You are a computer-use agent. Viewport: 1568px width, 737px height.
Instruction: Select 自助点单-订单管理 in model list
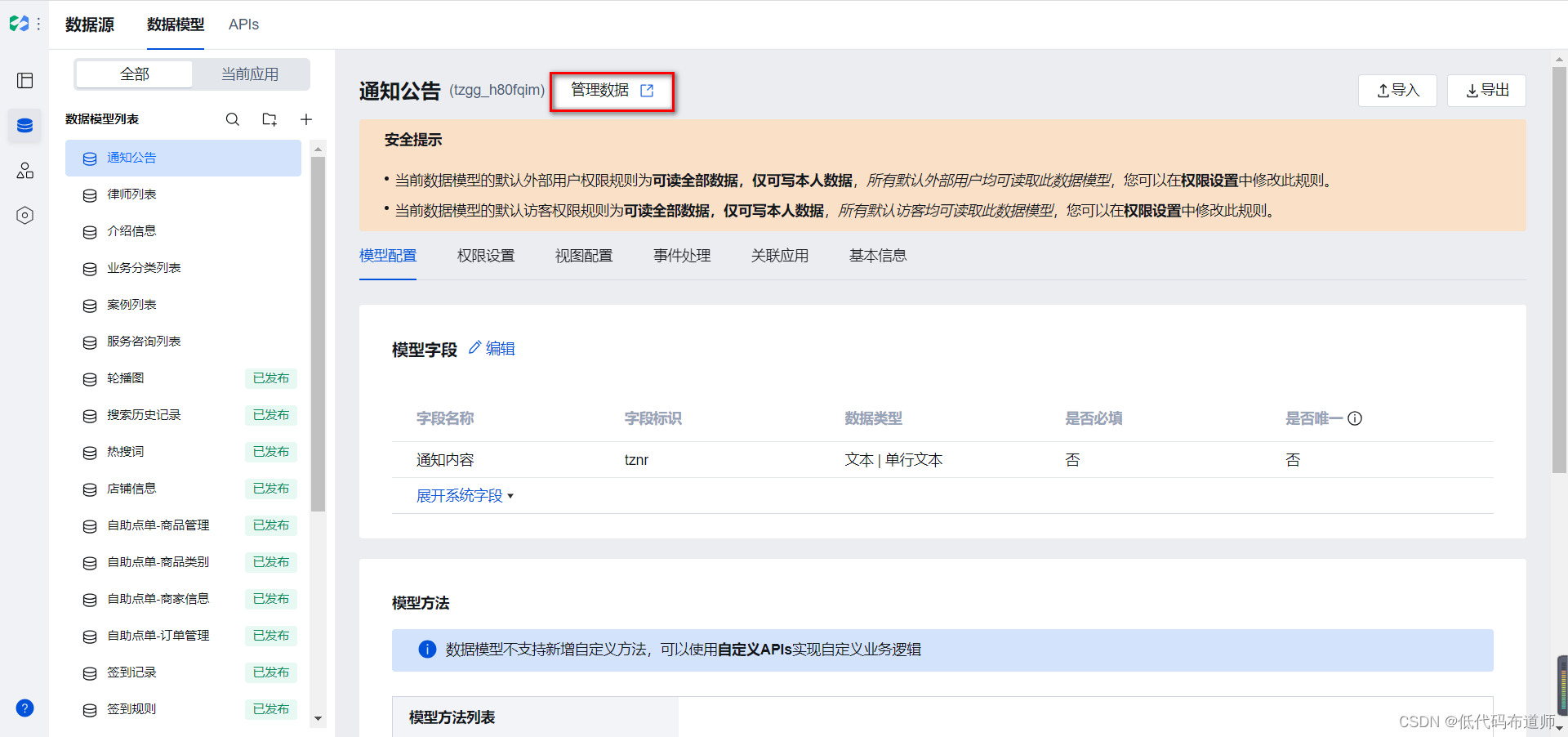tap(183, 636)
